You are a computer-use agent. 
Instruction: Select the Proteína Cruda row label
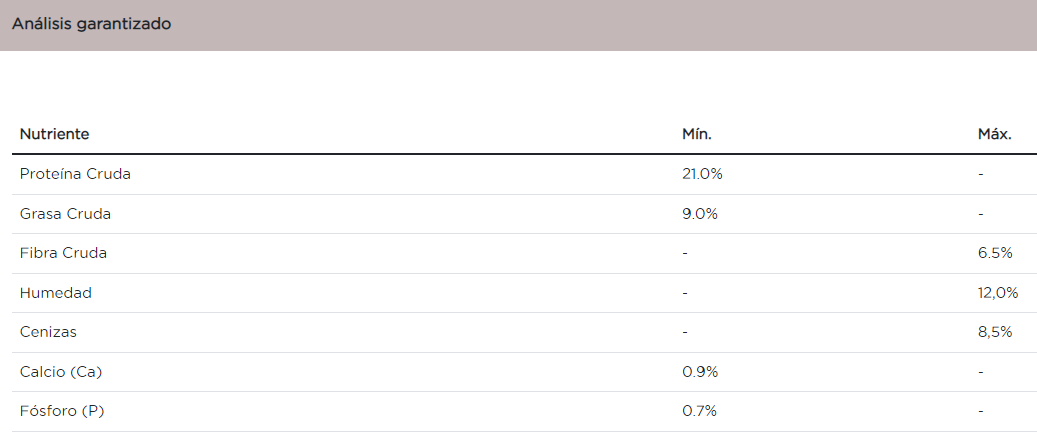[75, 174]
